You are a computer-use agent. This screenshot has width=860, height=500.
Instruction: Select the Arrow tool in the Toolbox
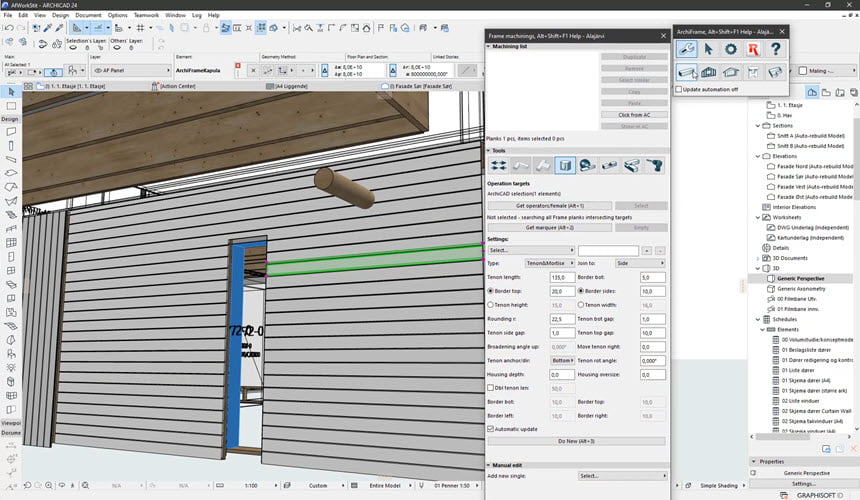click(11, 92)
